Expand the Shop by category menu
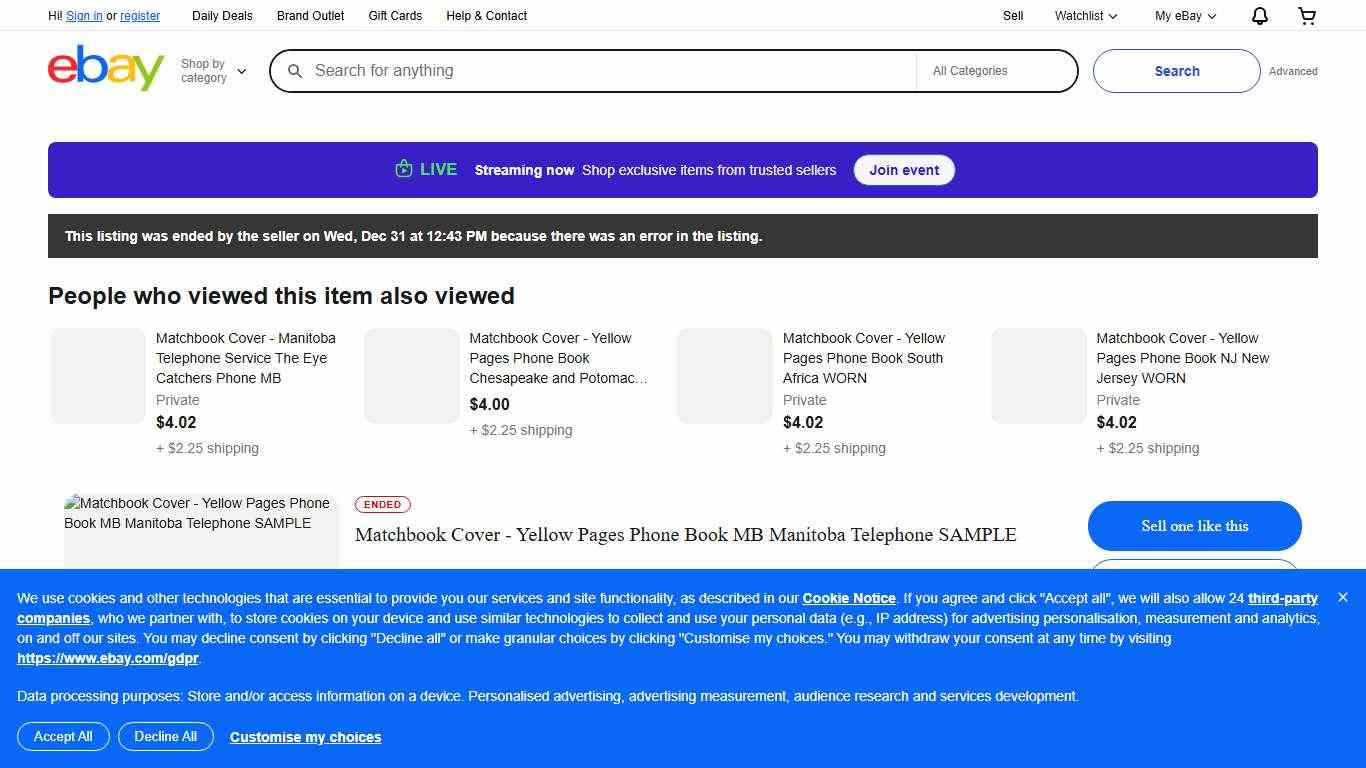This screenshot has height=768, width=1366. [x=213, y=71]
